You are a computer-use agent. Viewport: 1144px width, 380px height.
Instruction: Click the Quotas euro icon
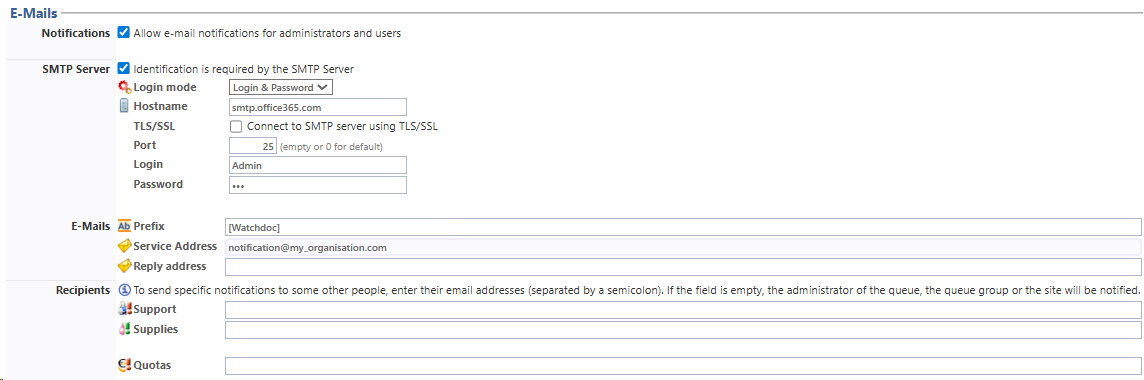124,365
